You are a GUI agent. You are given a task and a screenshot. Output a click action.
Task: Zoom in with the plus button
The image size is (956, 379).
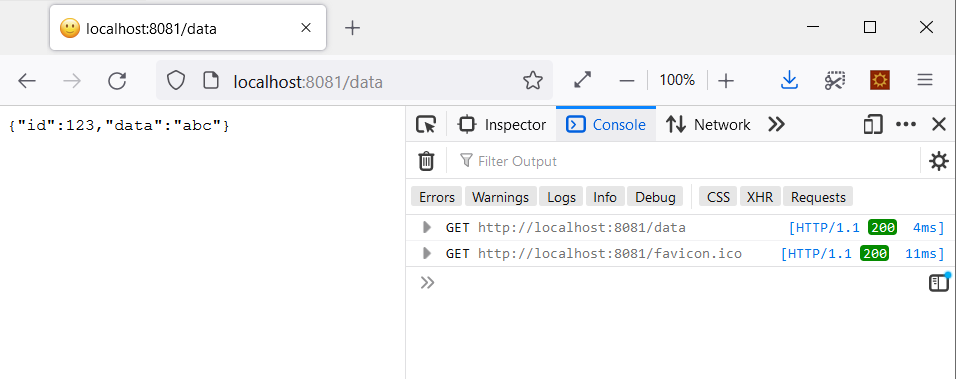tap(726, 80)
